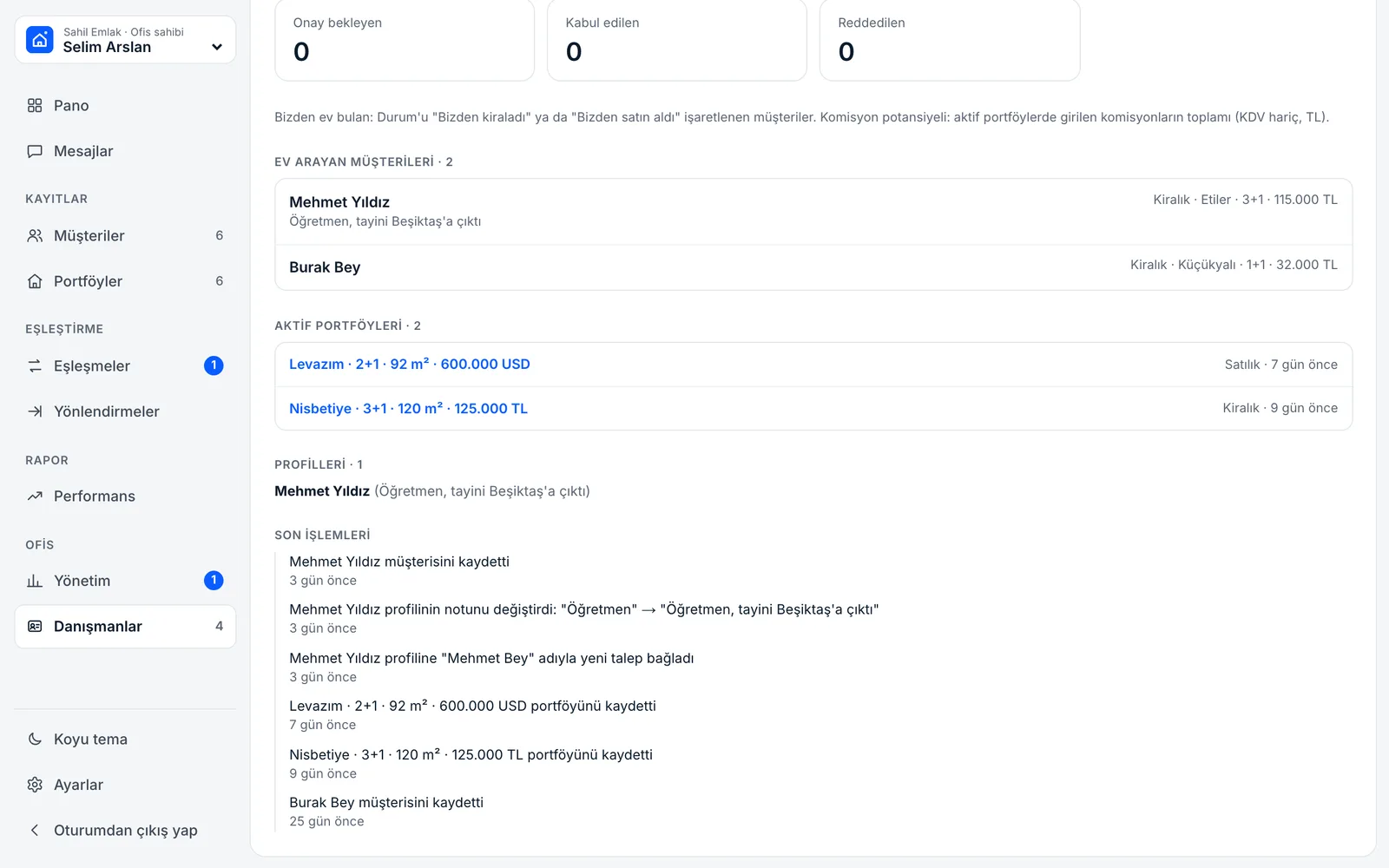Click the 'Levazım … portföyünü kaydetti' log entry
Screen dimensions: 1389x868
472,706
